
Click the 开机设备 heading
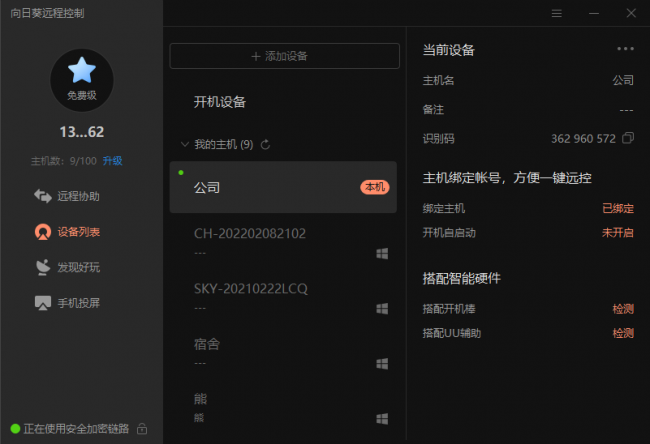point(220,102)
